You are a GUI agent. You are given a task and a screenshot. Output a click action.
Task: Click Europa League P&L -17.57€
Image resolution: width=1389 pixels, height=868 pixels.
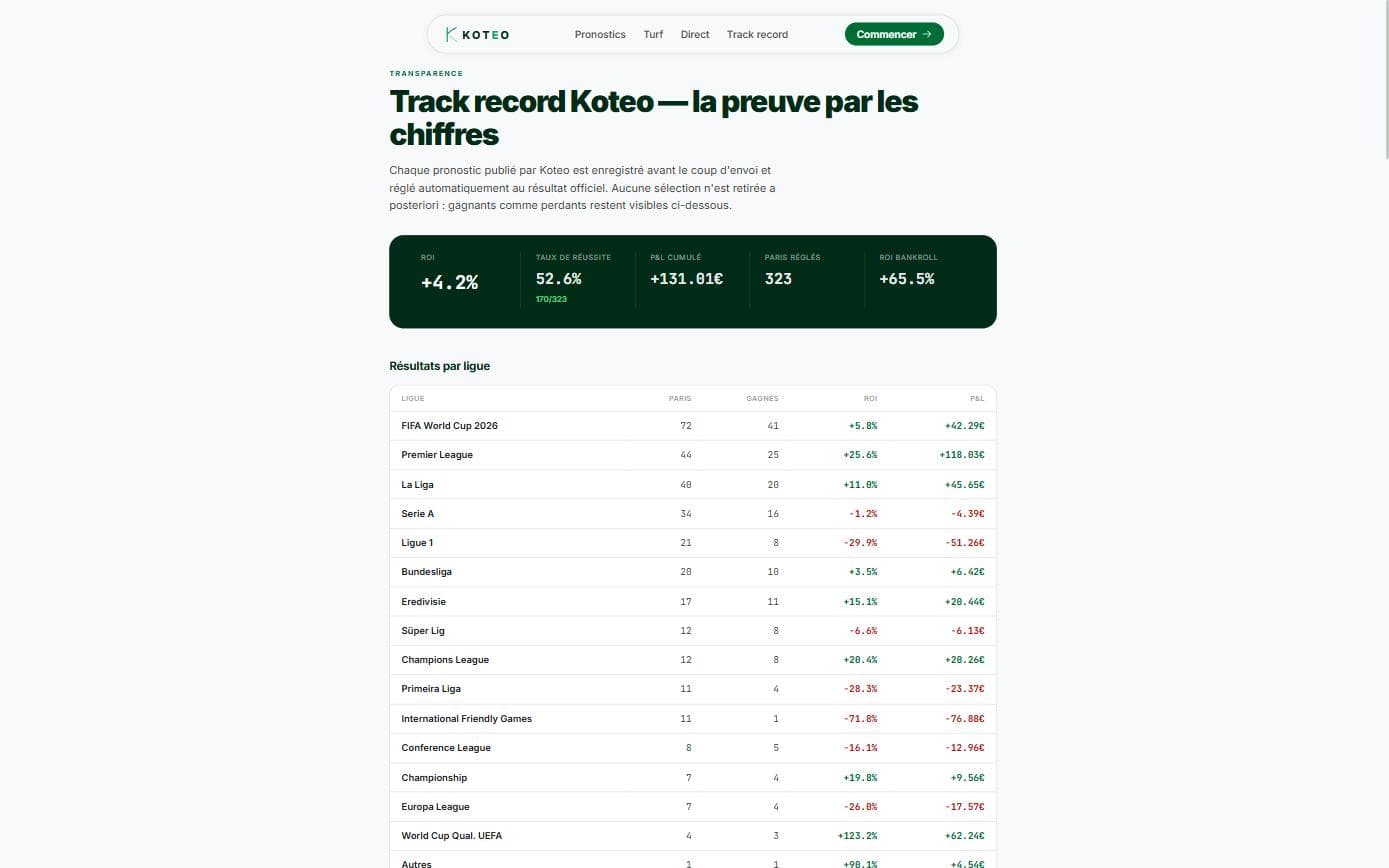coord(965,807)
